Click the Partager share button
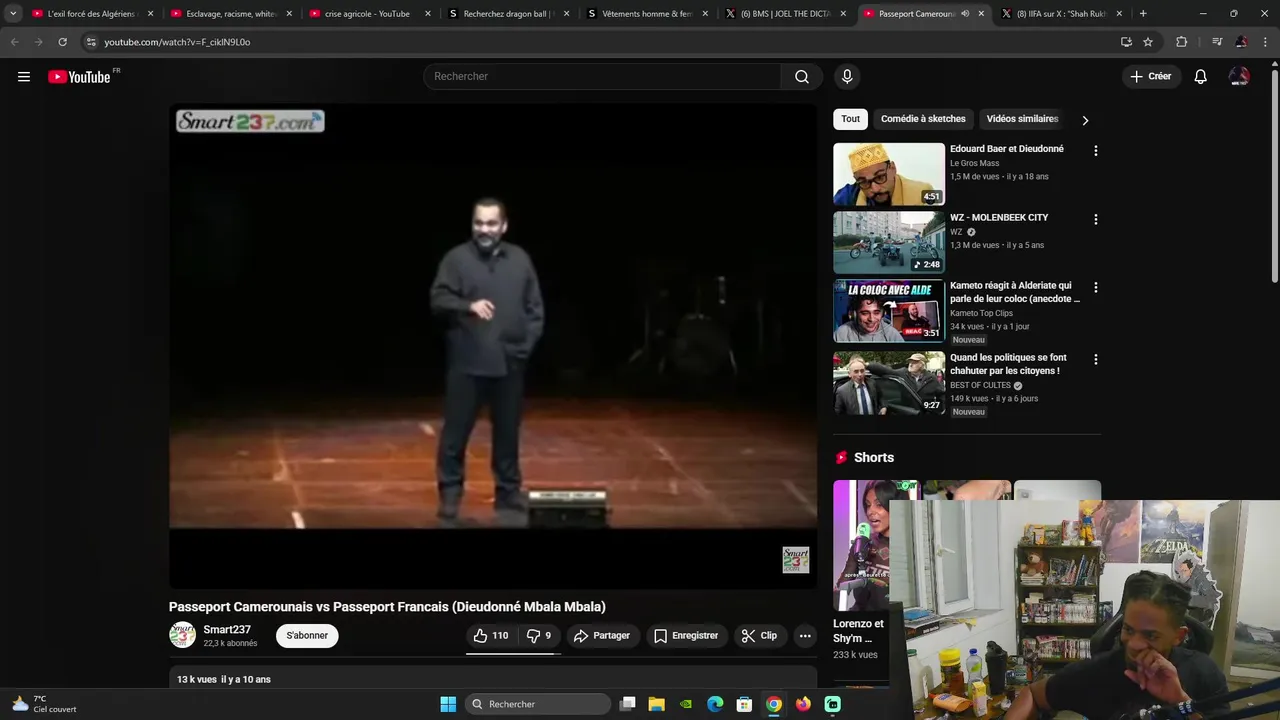The width and height of the screenshot is (1280, 720). [x=601, y=636]
